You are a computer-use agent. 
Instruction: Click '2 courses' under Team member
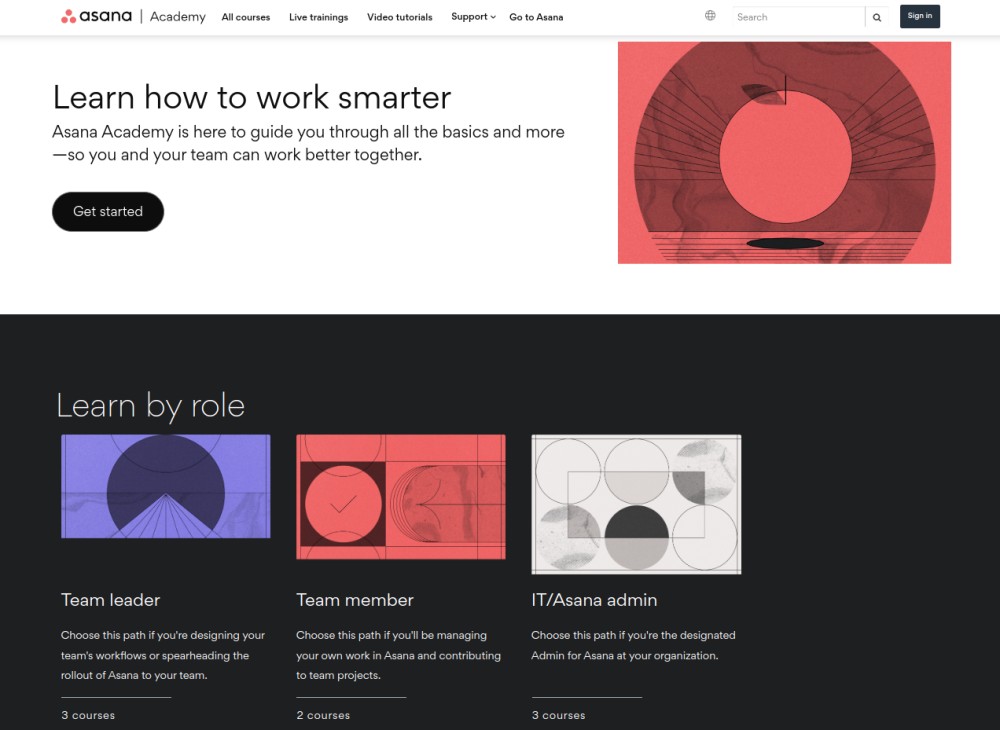(323, 715)
